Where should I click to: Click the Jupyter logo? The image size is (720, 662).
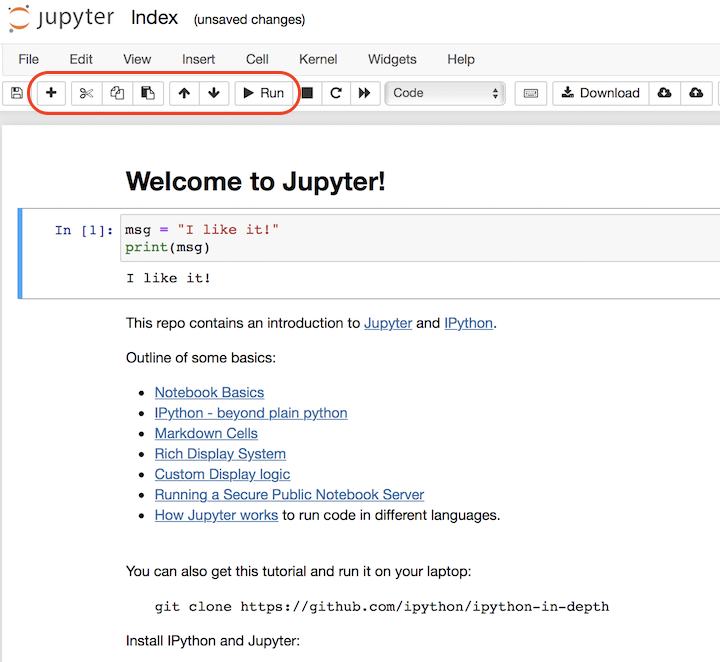click(61, 18)
